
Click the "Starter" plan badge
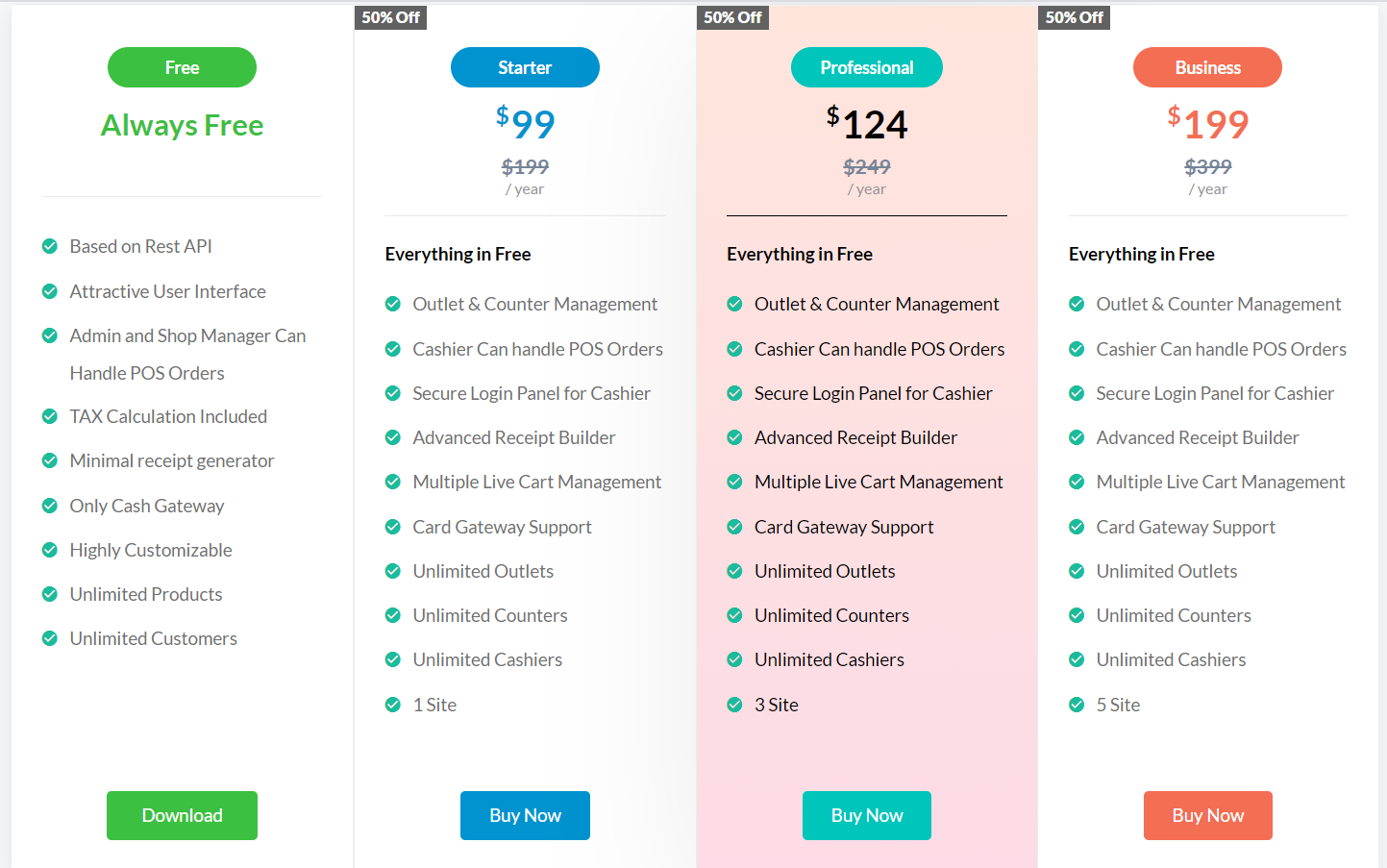point(525,67)
